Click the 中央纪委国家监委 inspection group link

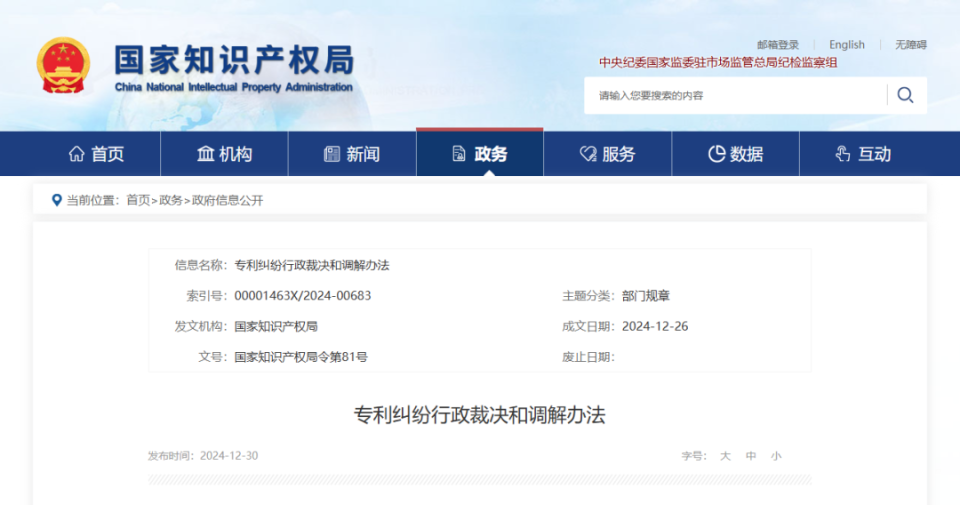(x=718, y=62)
